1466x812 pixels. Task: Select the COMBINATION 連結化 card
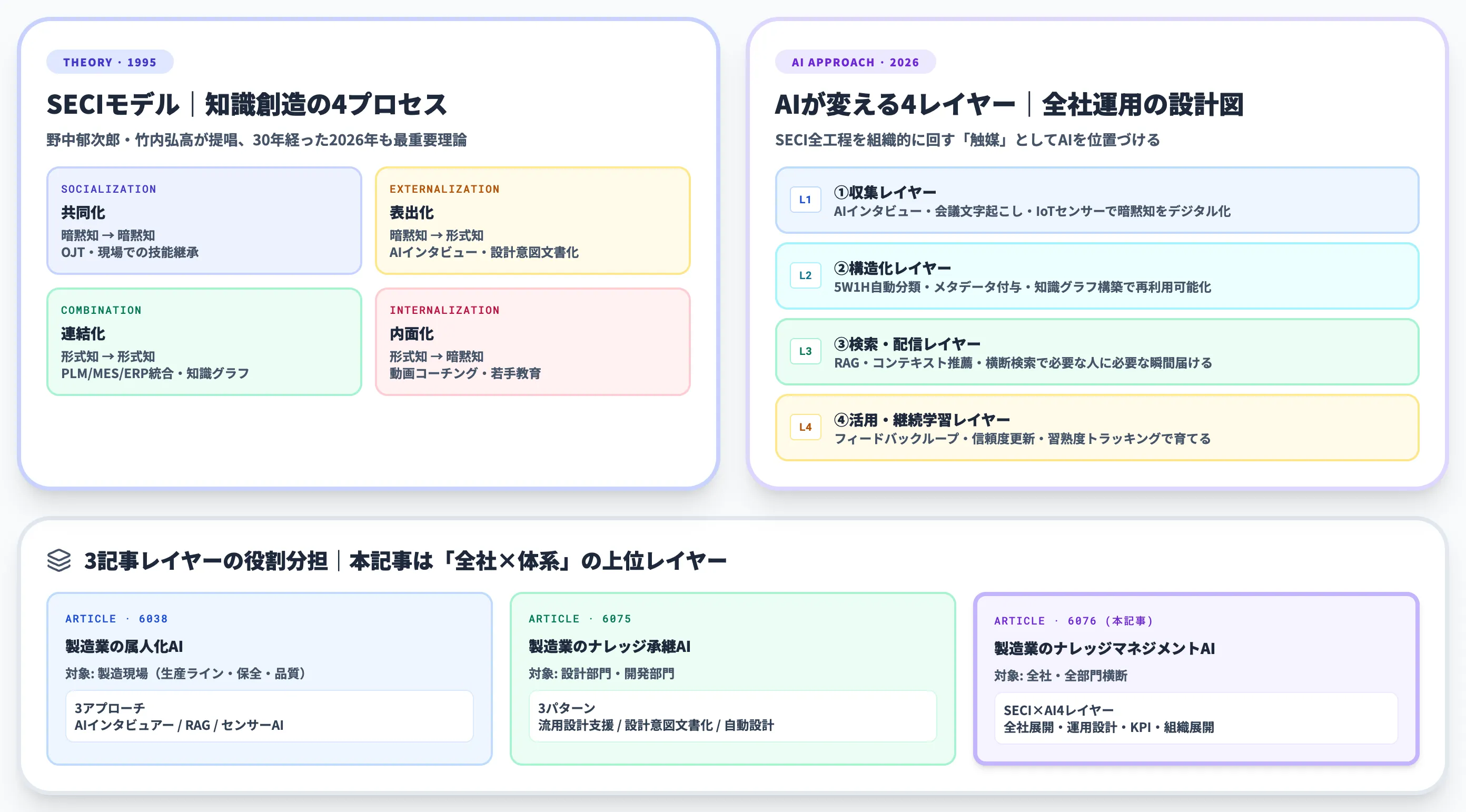(204, 341)
